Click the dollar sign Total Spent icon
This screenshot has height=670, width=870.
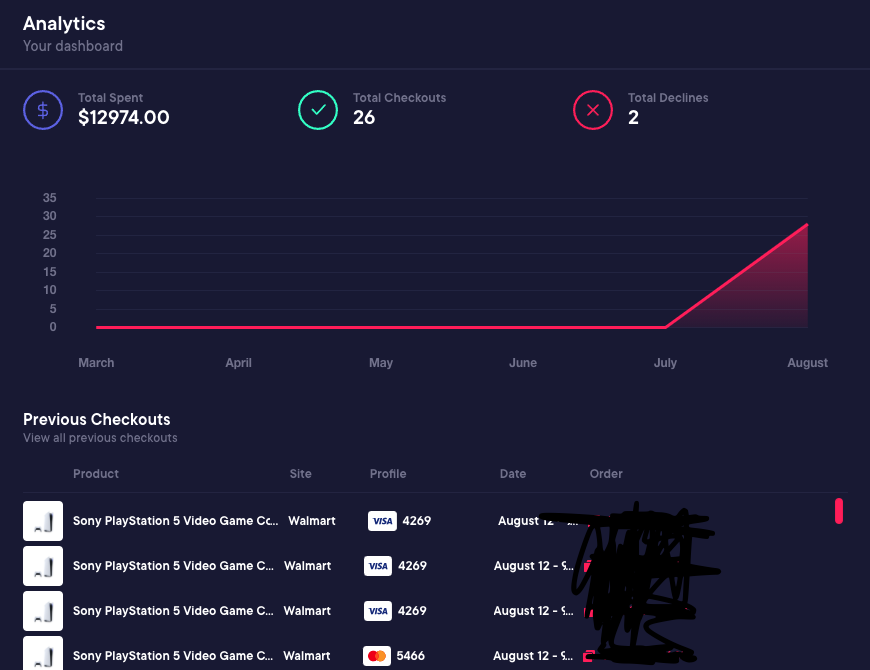[43, 110]
